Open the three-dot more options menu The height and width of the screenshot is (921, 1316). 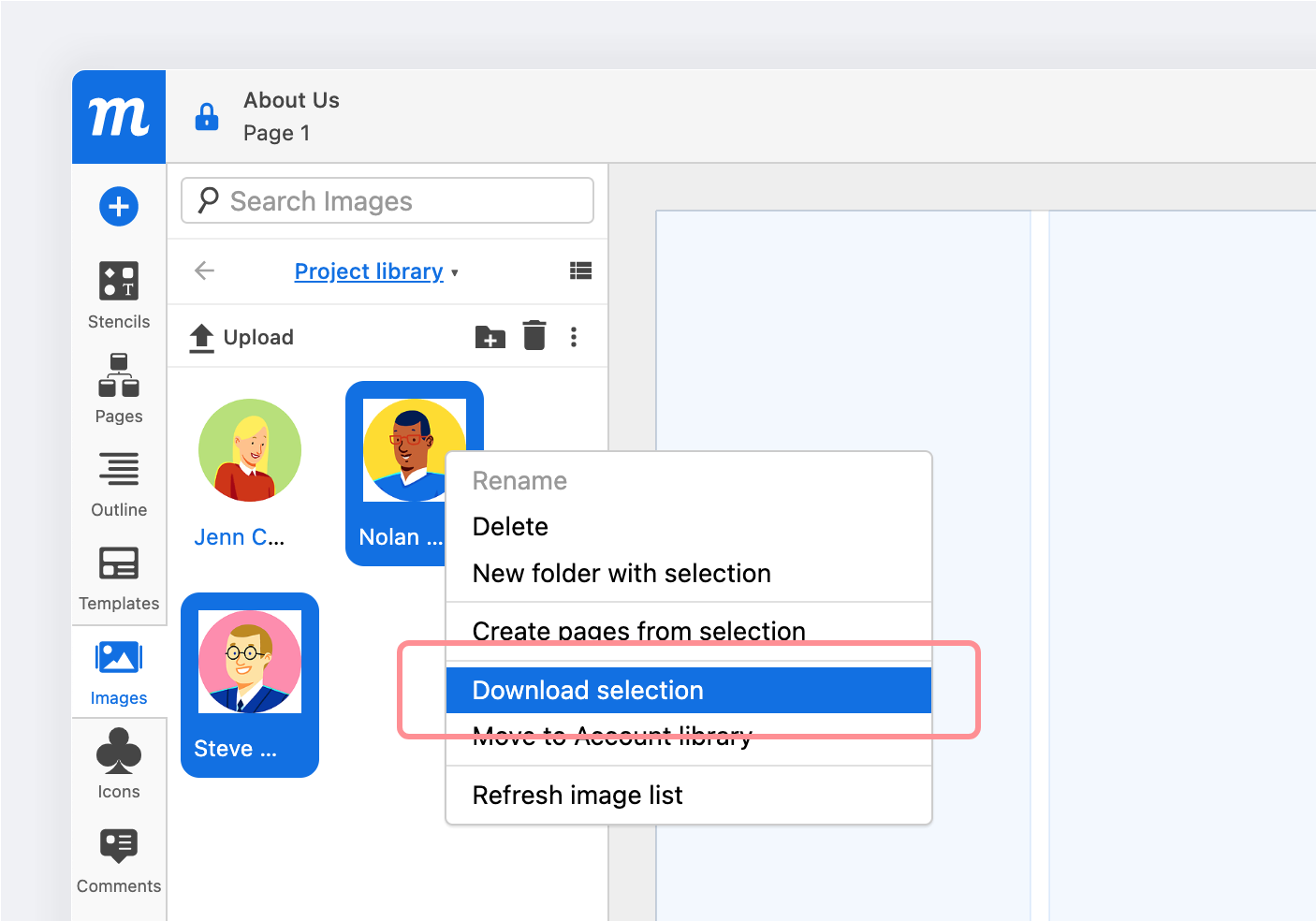574,337
